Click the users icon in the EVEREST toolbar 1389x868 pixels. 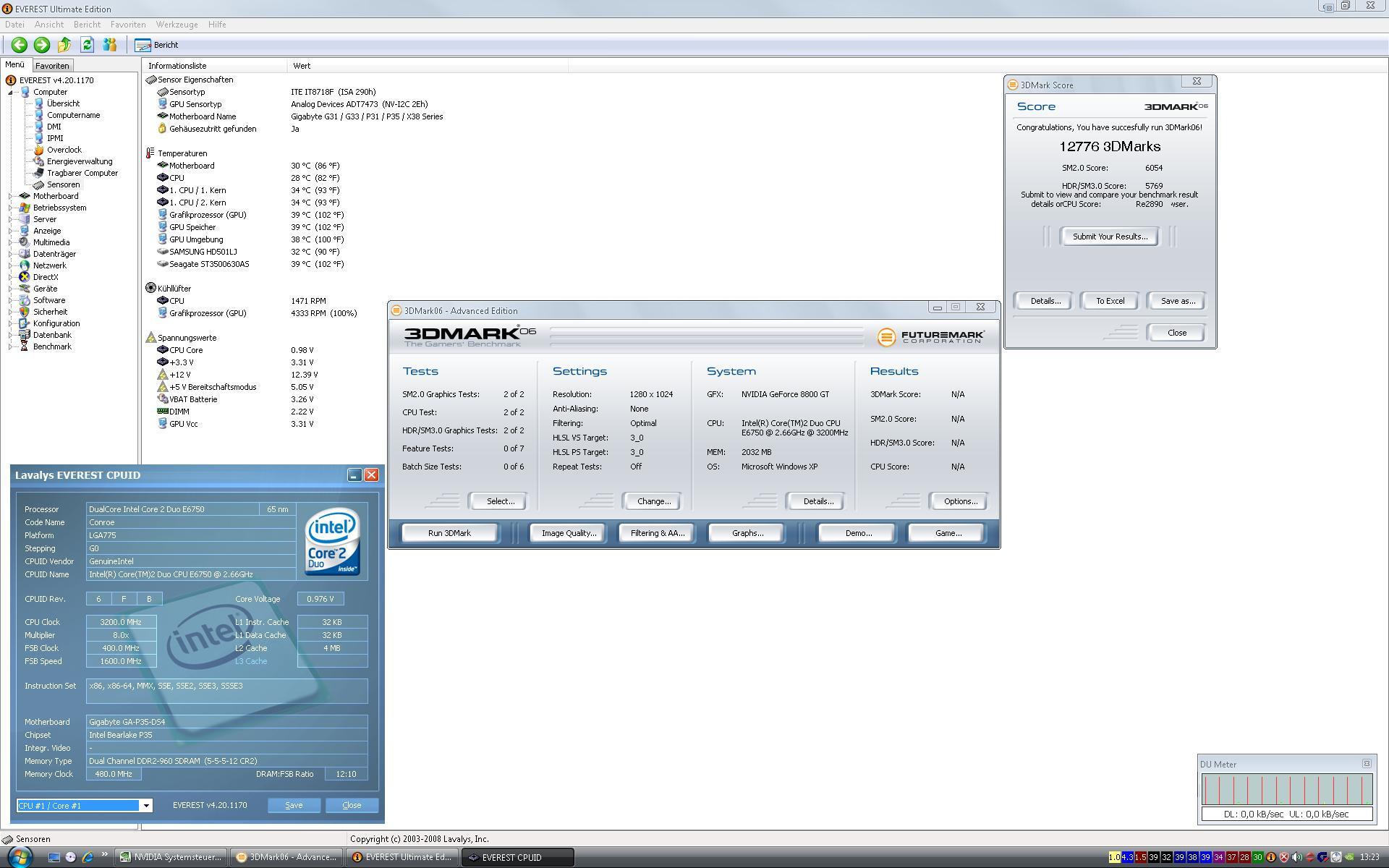(x=109, y=45)
